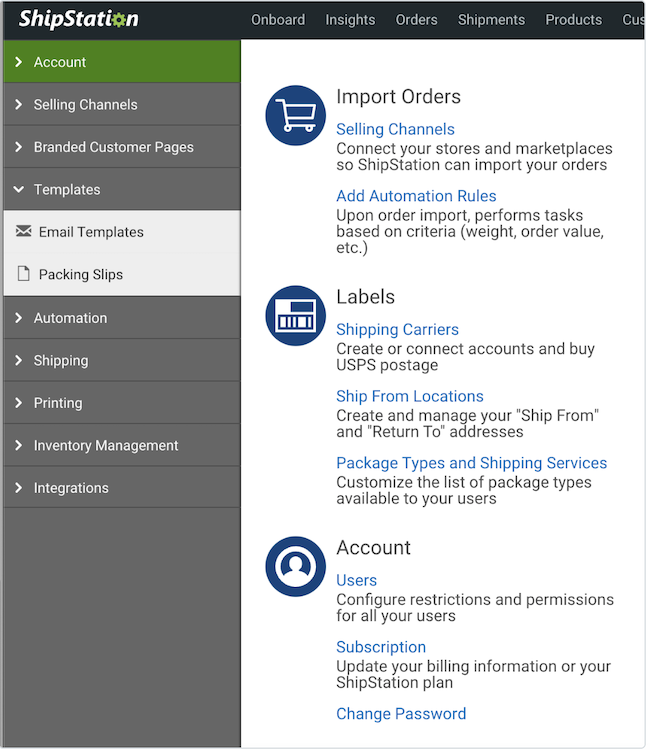Click the Templates sidebar label

point(67,190)
